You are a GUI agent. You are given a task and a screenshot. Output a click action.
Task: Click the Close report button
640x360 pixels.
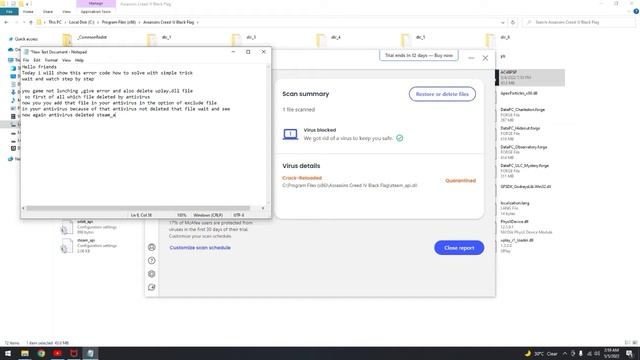[459, 248]
